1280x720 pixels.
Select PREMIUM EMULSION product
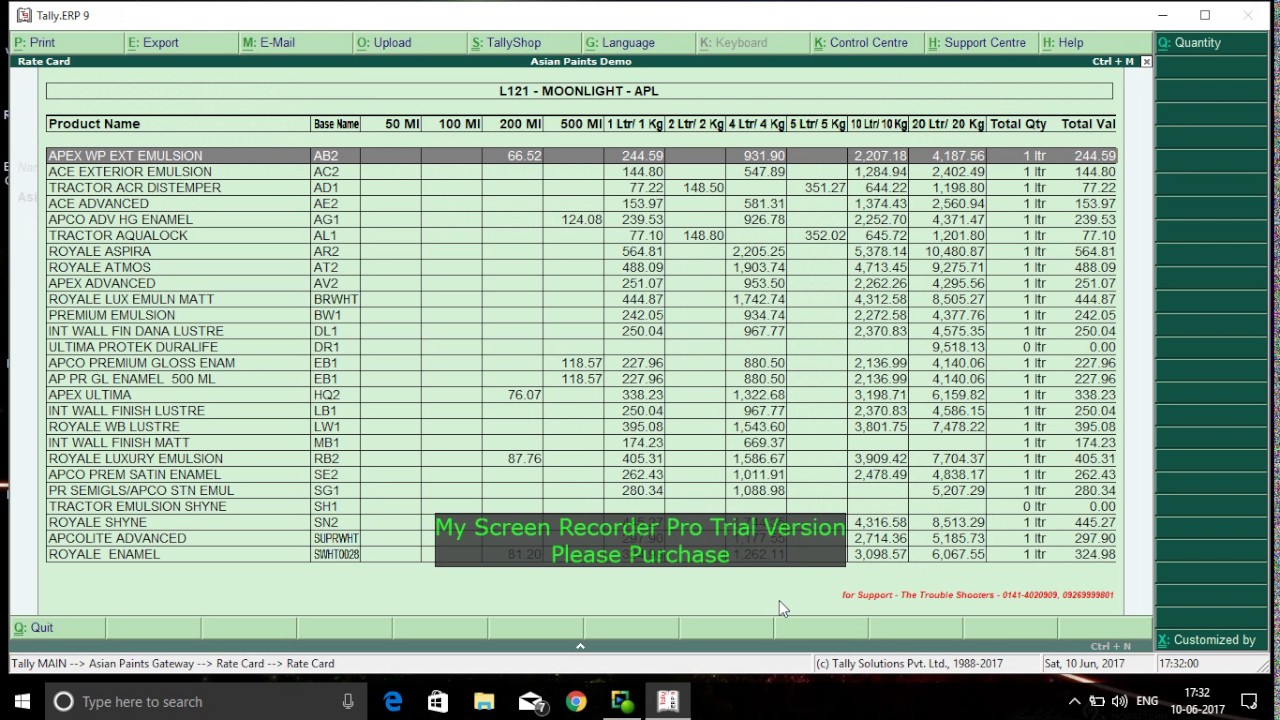point(112,315)
